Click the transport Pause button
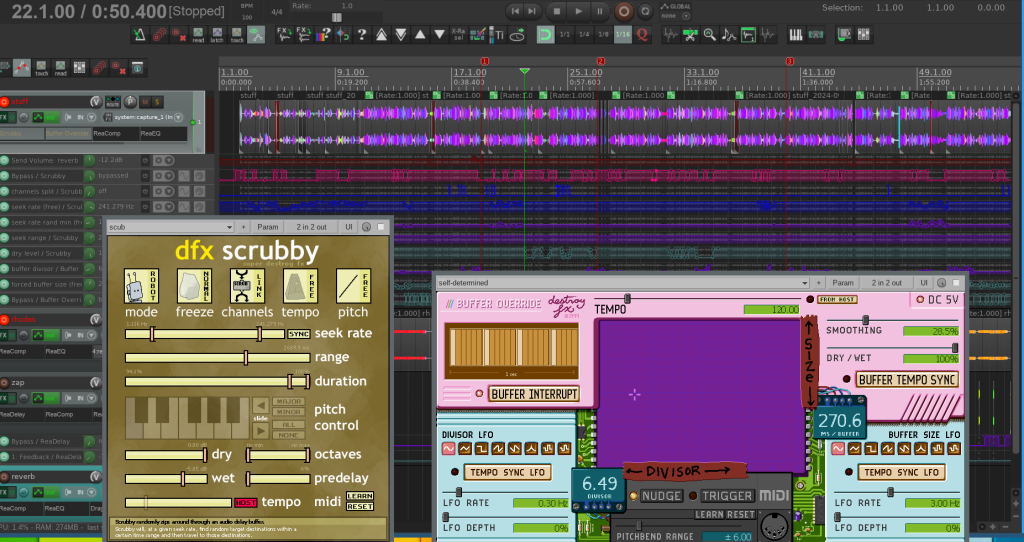Screen dimensions: 1024x542 coord(600,10)
